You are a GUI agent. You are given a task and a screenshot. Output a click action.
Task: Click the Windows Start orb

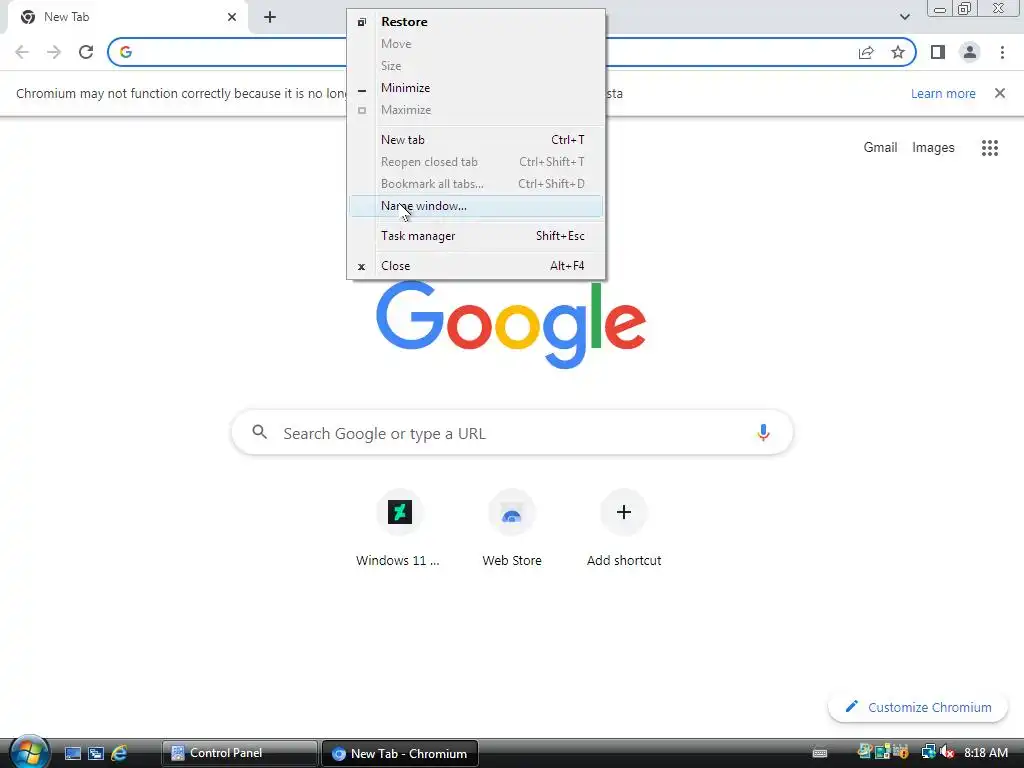pyautogui.click(x=29, y=752)
